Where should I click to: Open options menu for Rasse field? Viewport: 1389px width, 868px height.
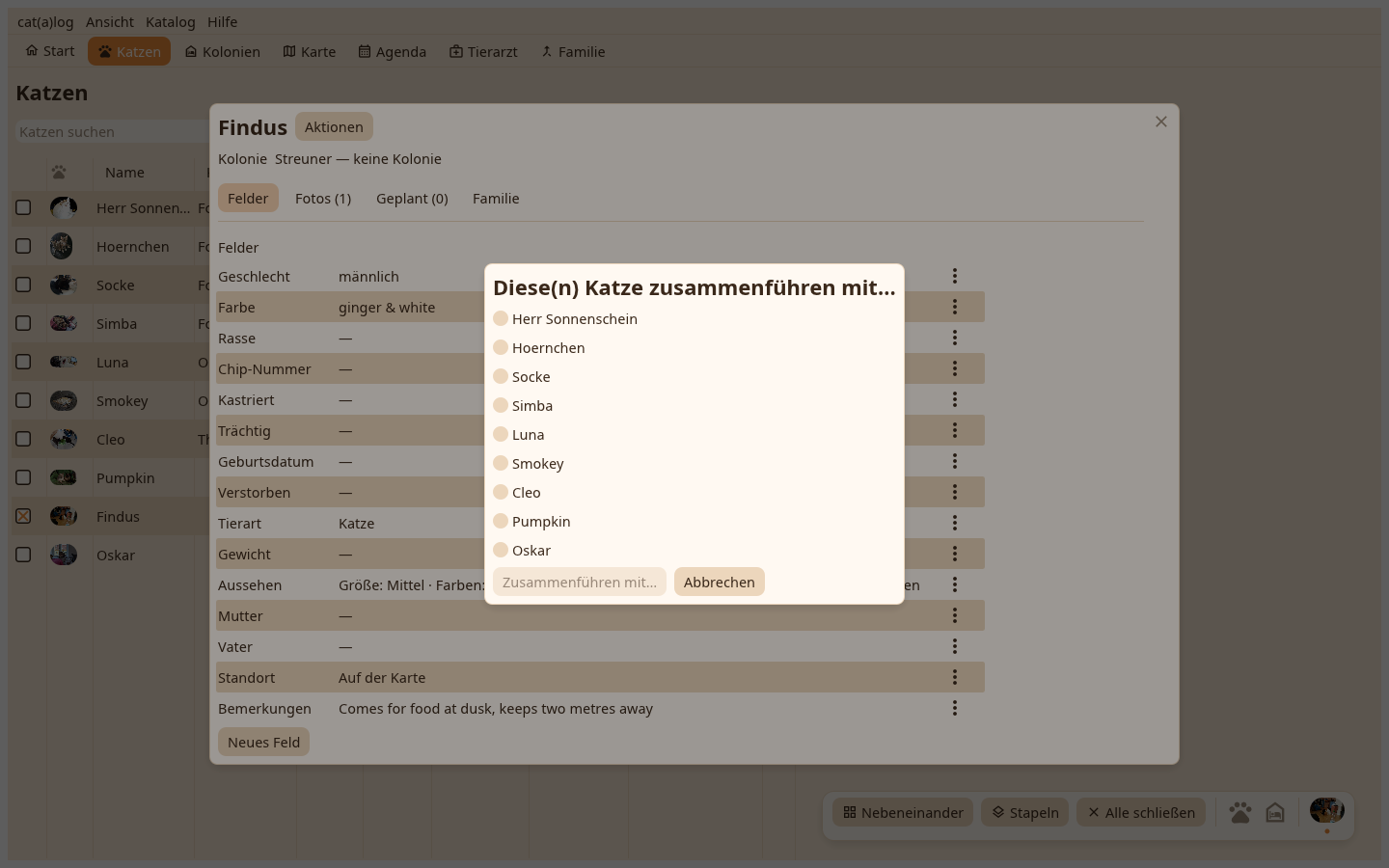[x=955, y=338]
